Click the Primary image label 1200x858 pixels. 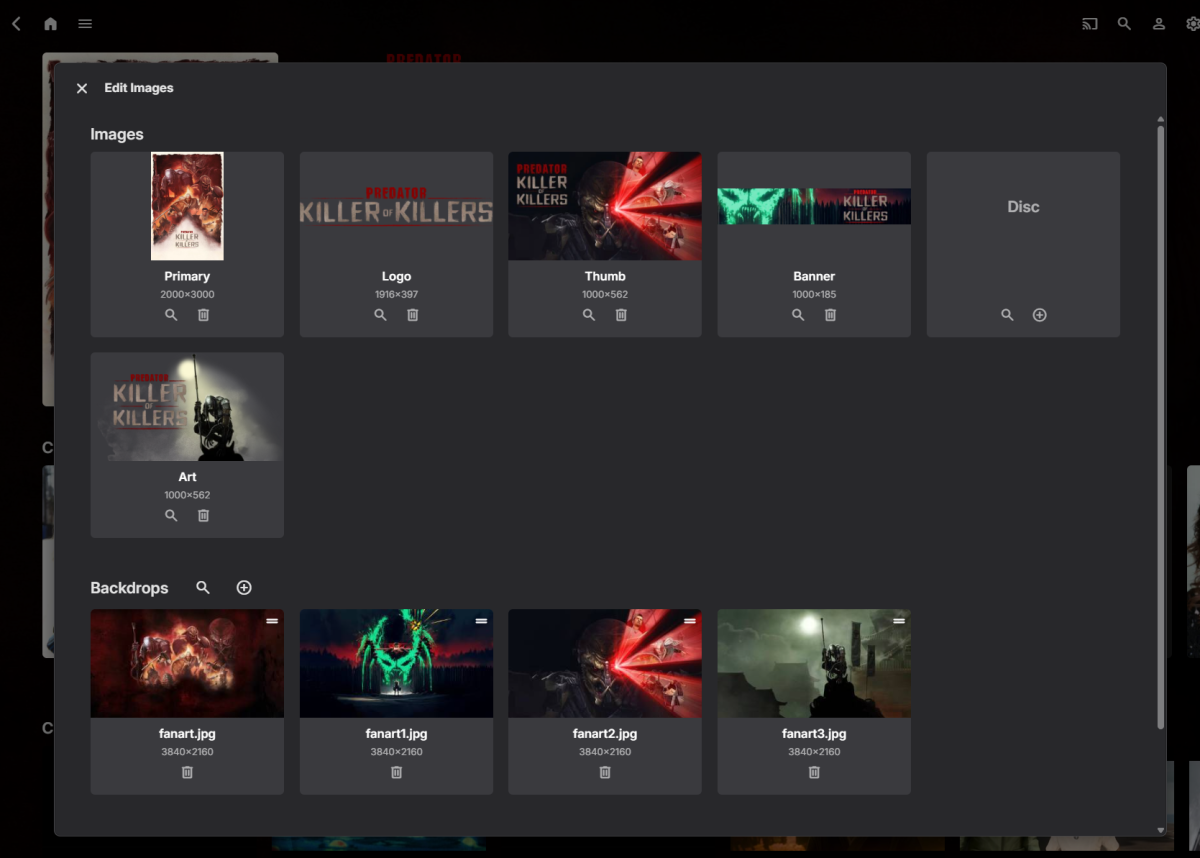[187, 276]
